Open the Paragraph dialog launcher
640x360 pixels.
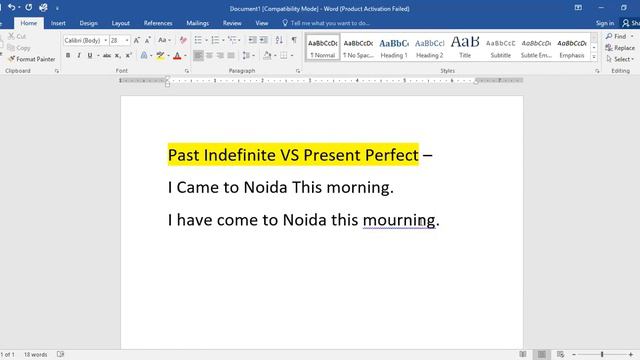tap(298, 71)
